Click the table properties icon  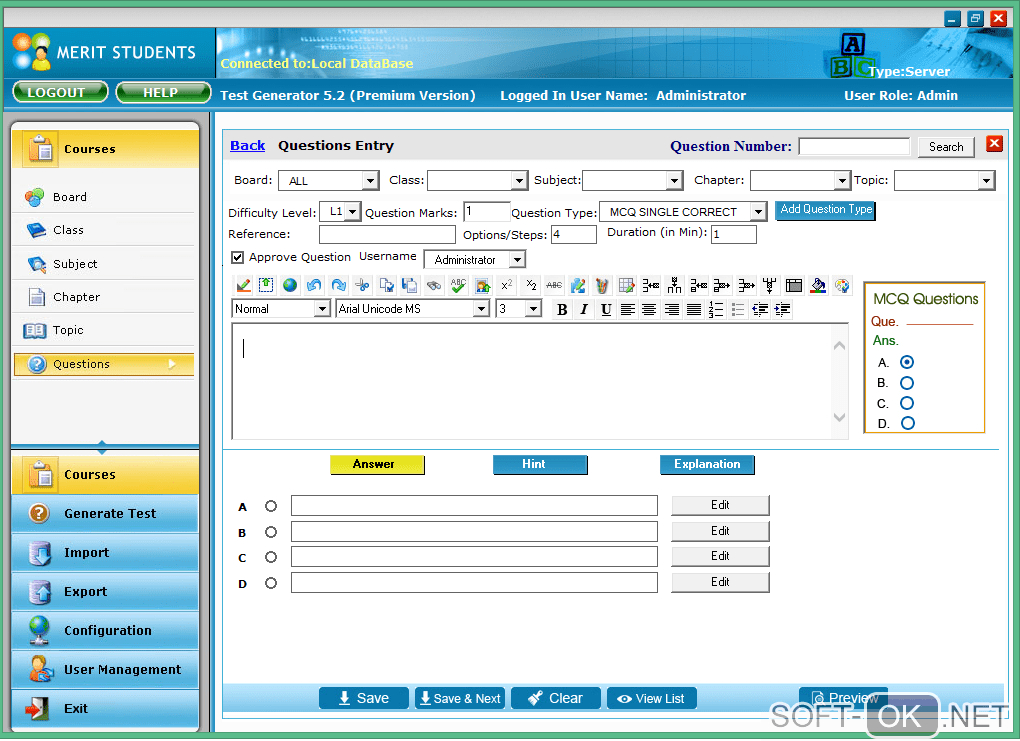click(794, 286)
